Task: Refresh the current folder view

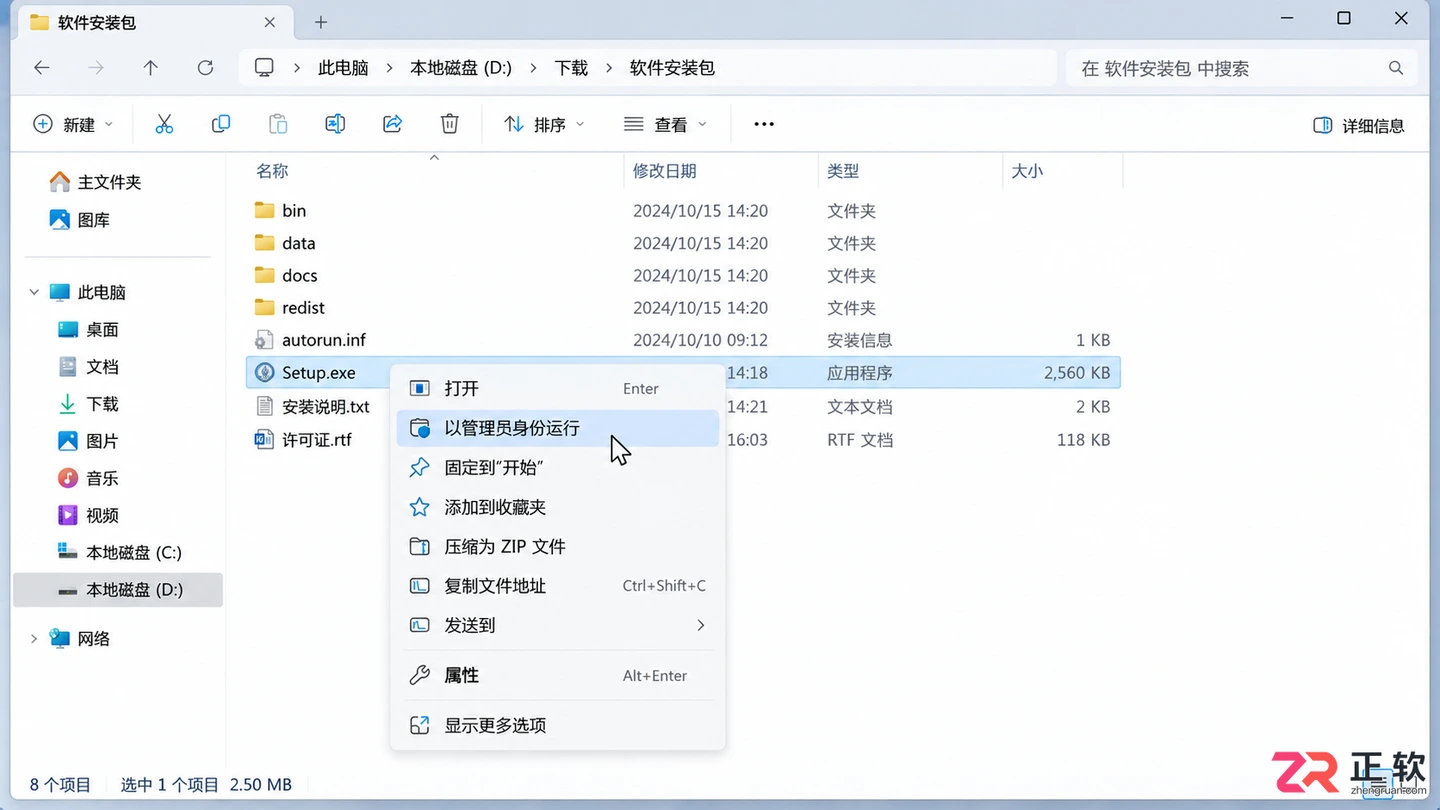Action: [205, 68]
